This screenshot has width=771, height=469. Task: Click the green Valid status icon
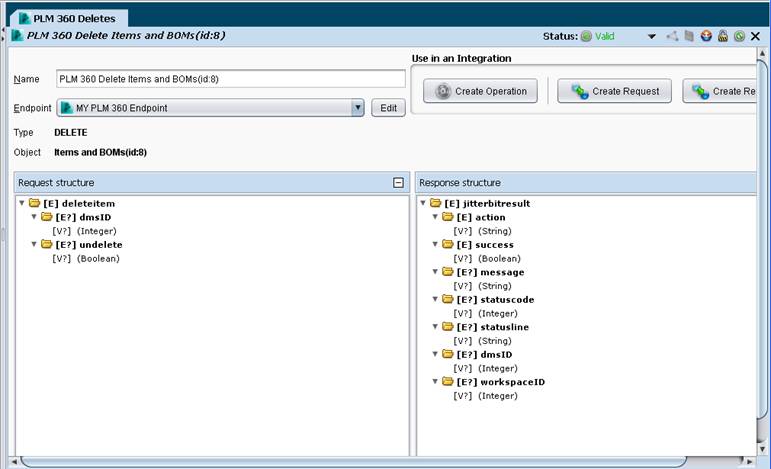tap(586, 36)
